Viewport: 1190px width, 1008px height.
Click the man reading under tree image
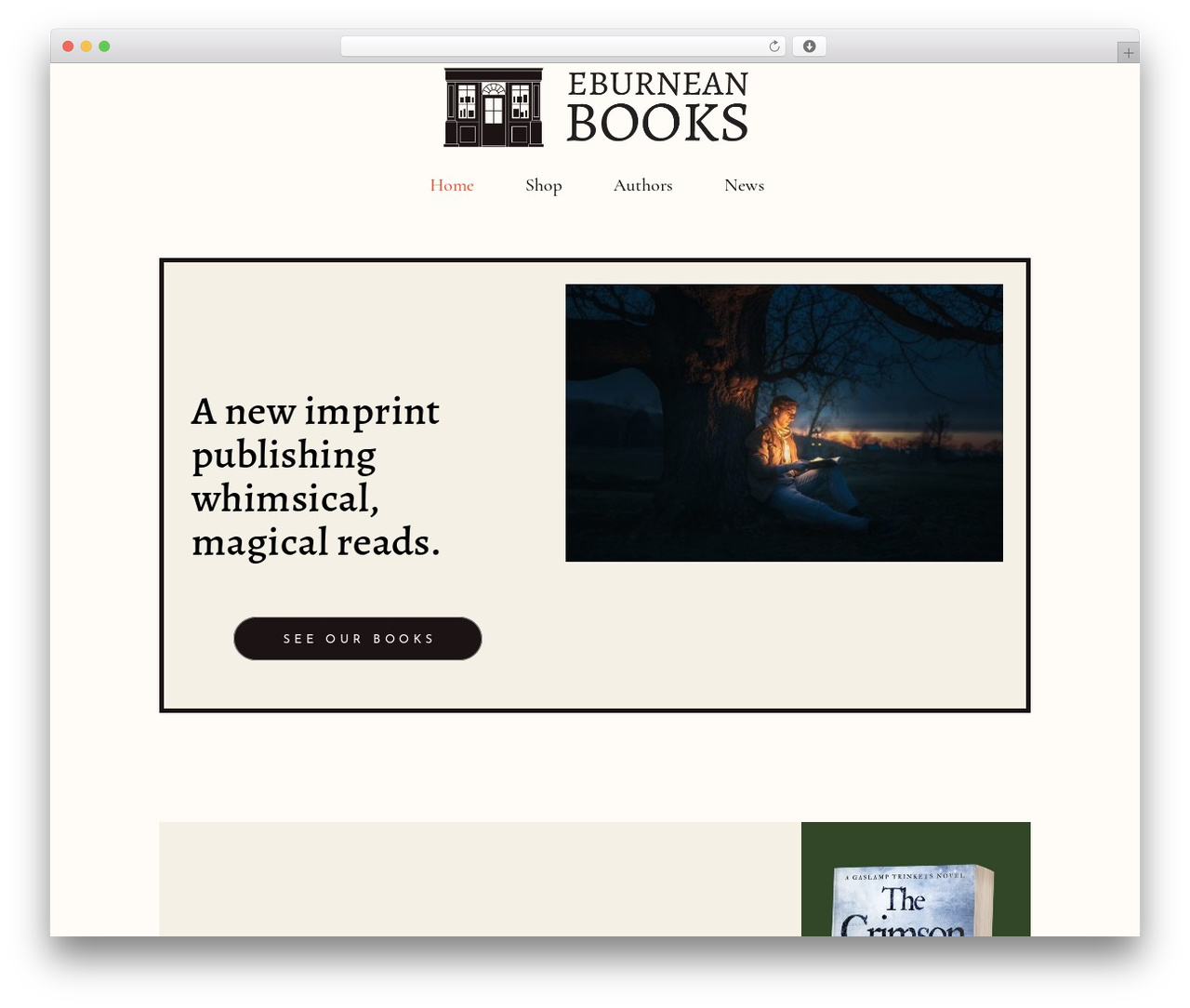tap(784, 423)
